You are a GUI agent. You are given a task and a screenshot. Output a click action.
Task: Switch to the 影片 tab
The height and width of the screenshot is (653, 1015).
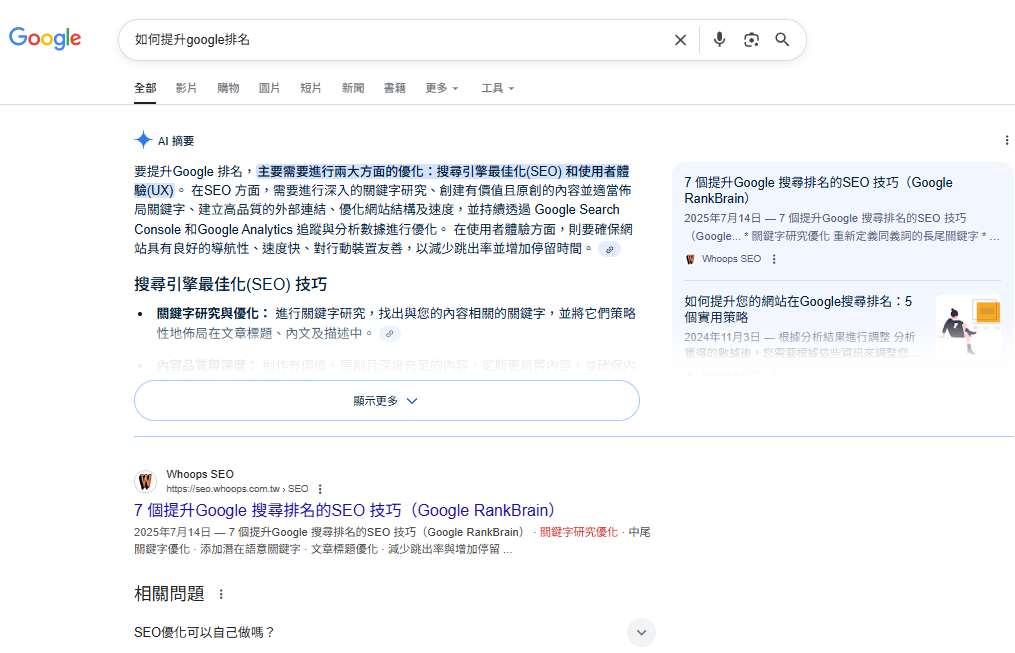(x=186, y=88)
